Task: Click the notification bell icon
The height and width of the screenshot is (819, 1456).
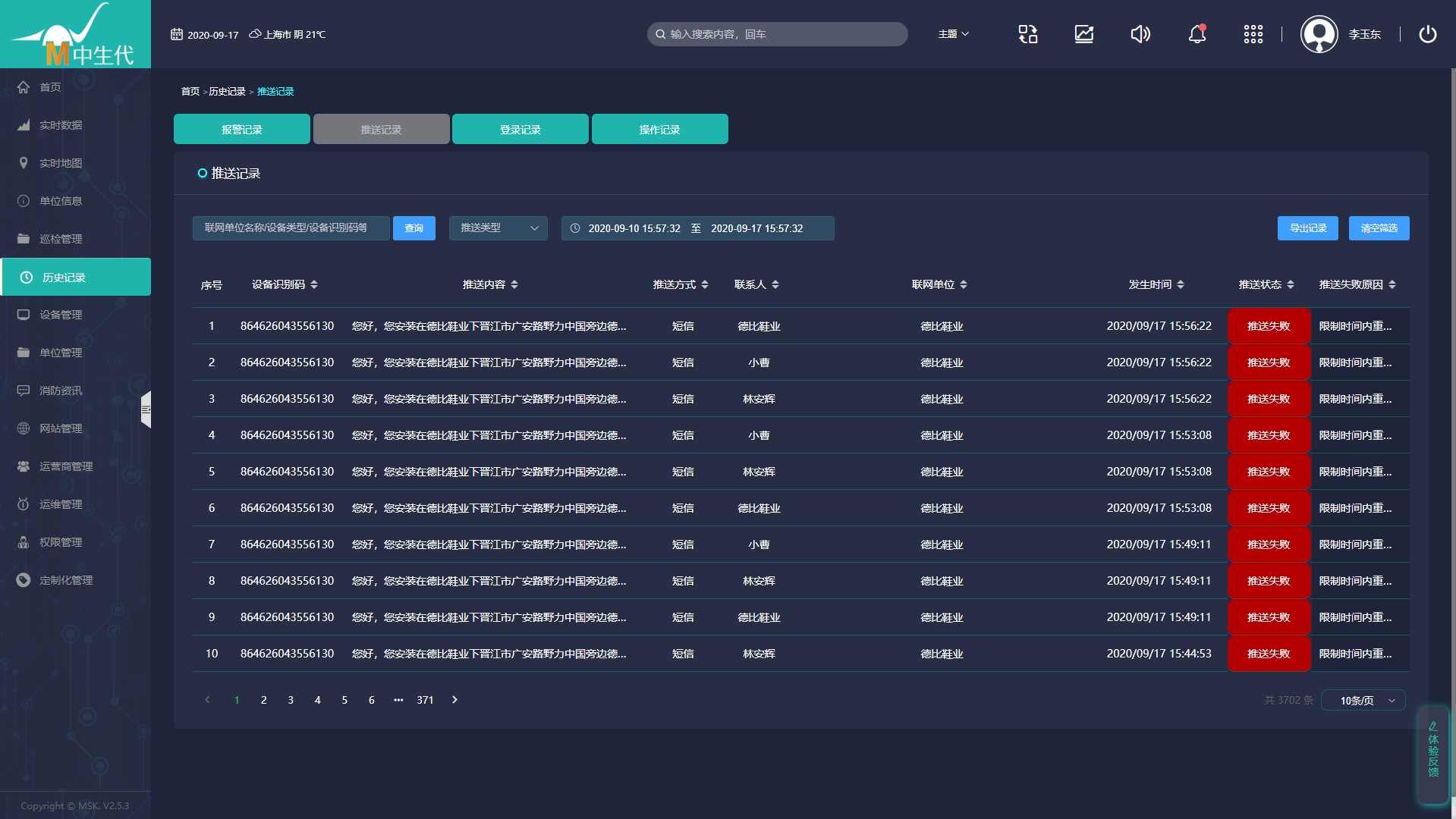Action: pos(1197,34)
